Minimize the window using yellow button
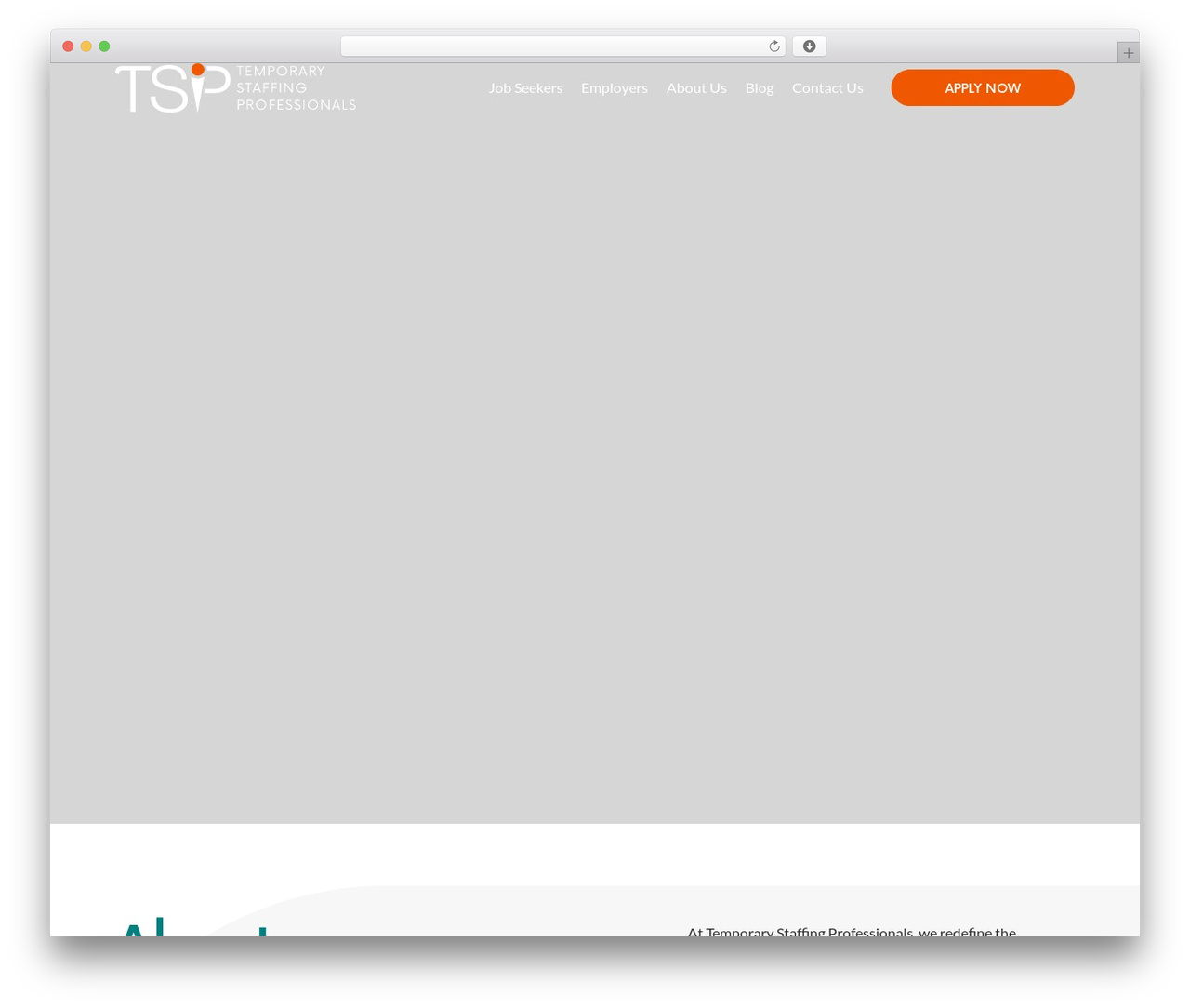Screen dimensions: 1190x1008 coord(86,46)
